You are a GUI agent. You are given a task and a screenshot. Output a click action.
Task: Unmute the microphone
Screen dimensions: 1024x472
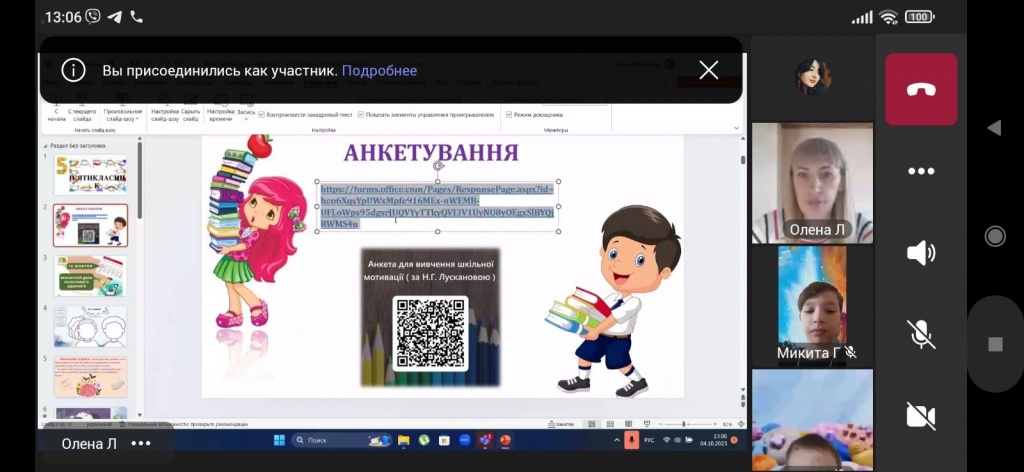(x=921, y=333)
